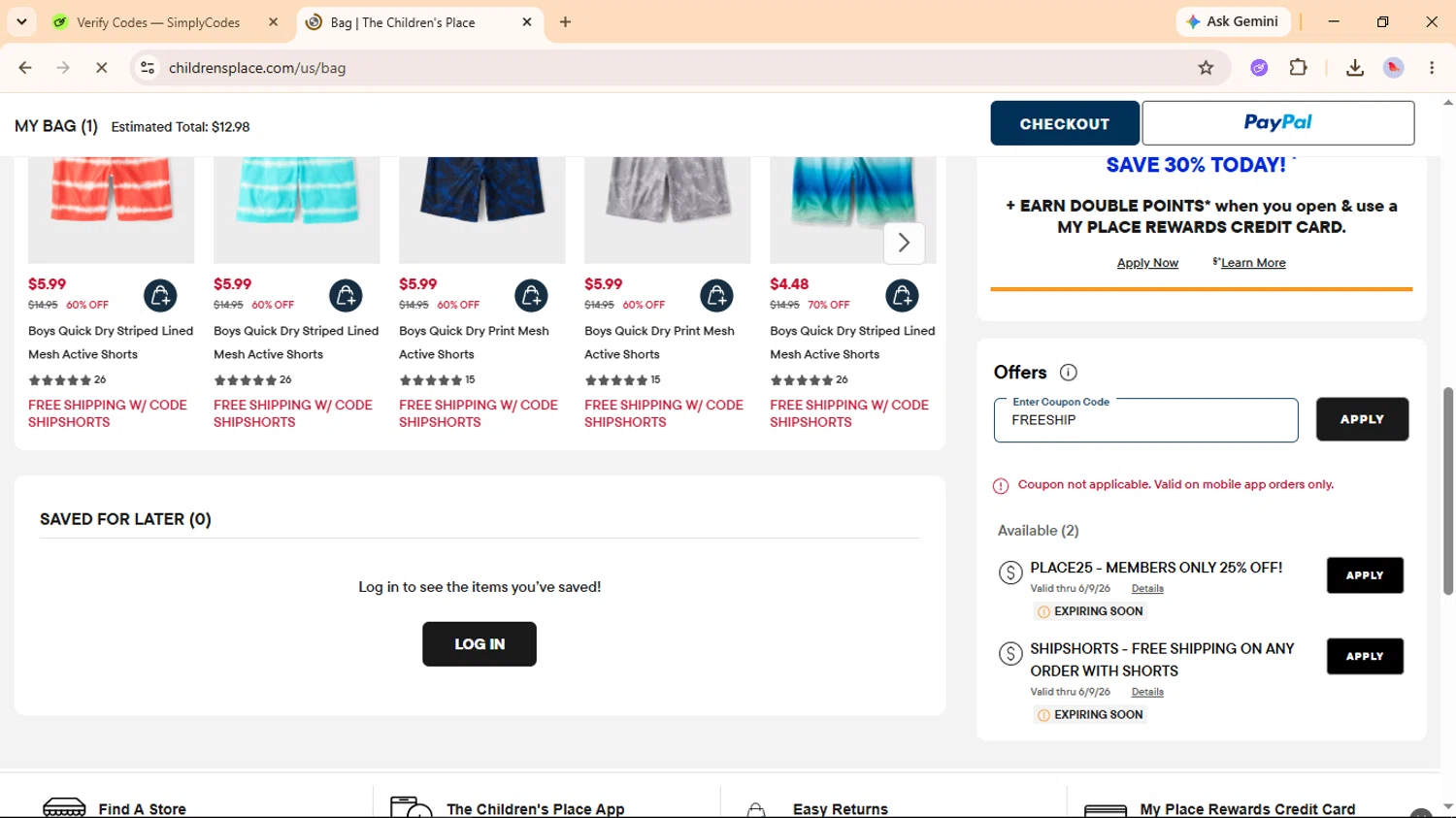1456x818 pixels.
Task: Go forward in browser history
Action: tap(63, 68)
